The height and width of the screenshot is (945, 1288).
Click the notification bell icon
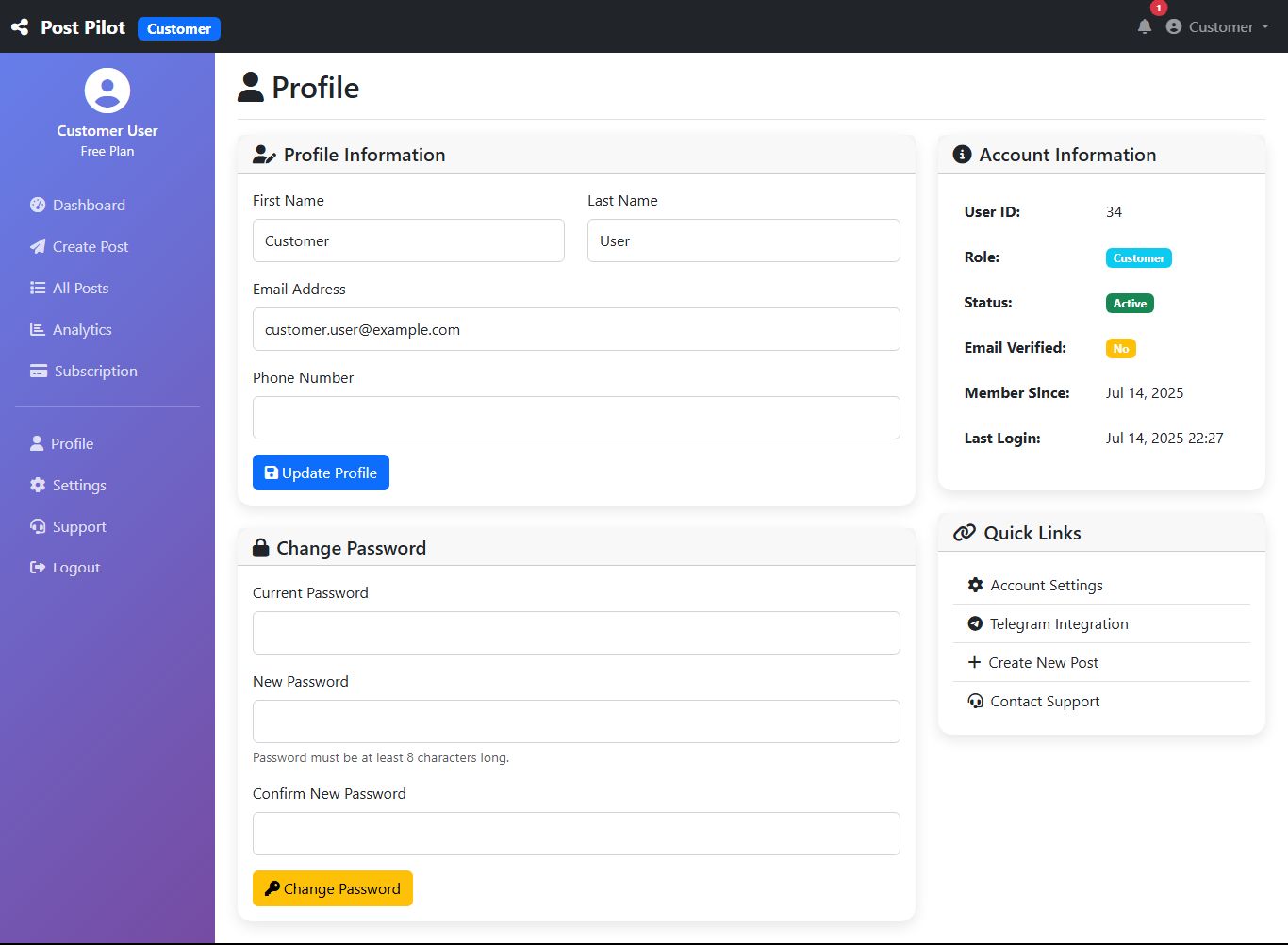[x=1145, y=26]
